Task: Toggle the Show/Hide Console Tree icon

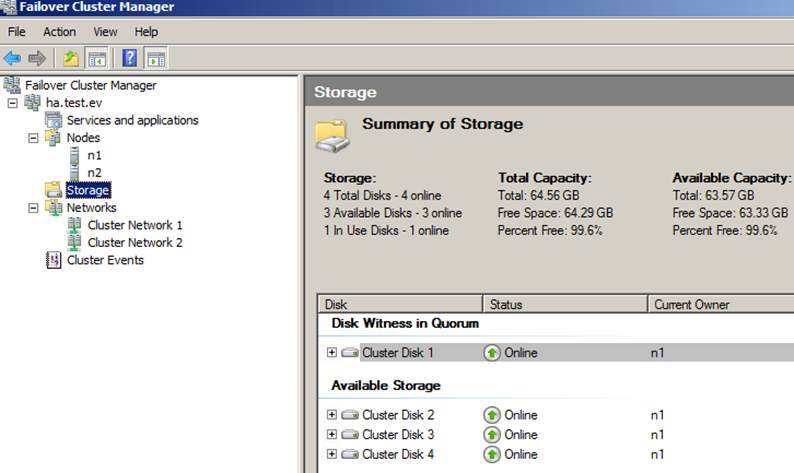Action: point(97,59)
